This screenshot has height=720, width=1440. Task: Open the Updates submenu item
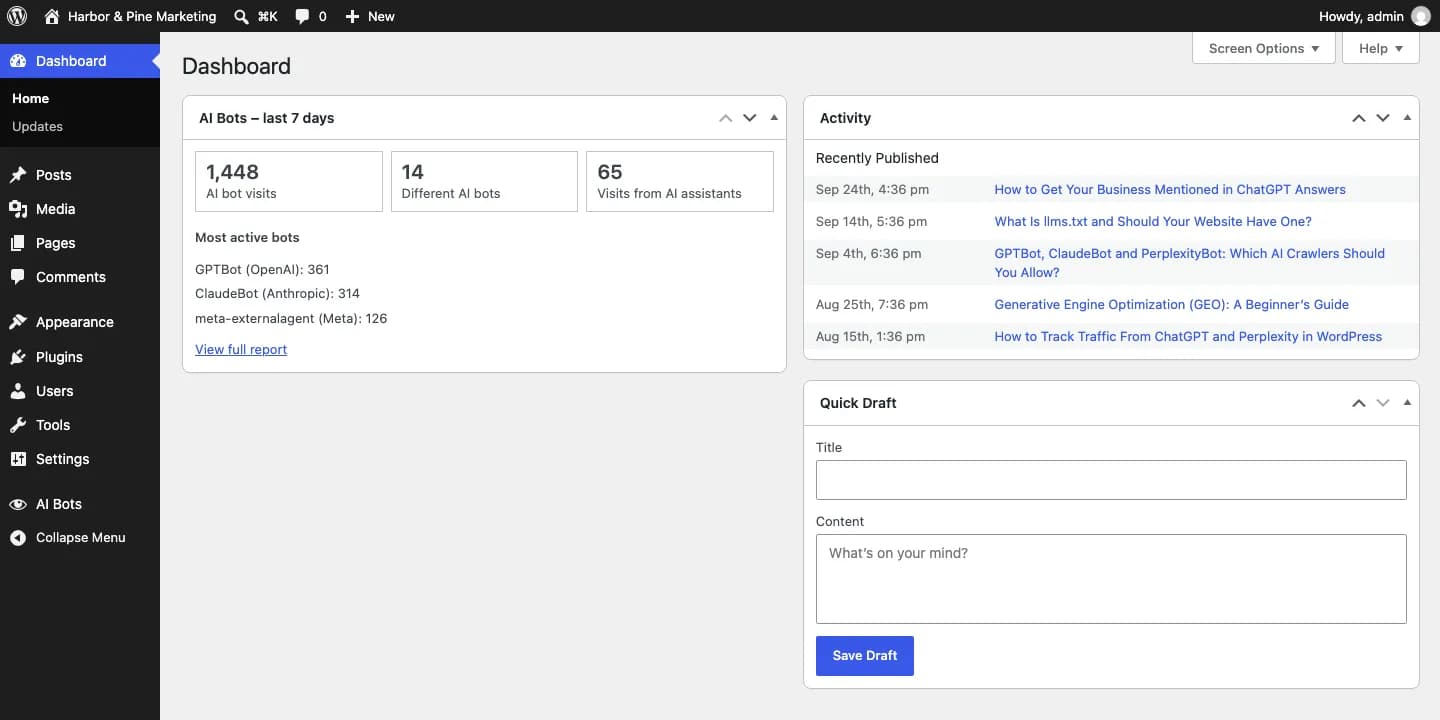[37, 126]
